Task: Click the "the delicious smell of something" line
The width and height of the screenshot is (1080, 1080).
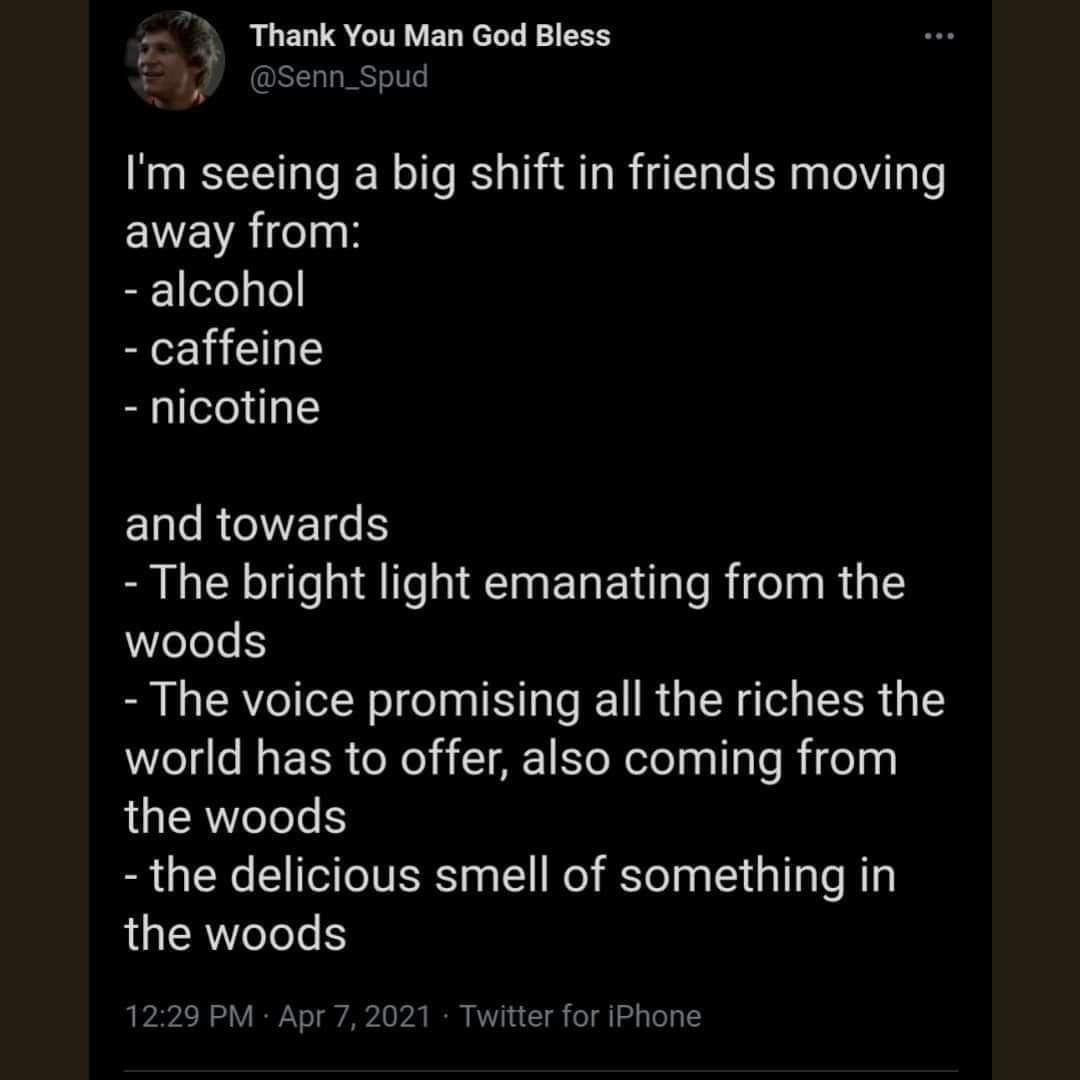Action: pos(510,876)
